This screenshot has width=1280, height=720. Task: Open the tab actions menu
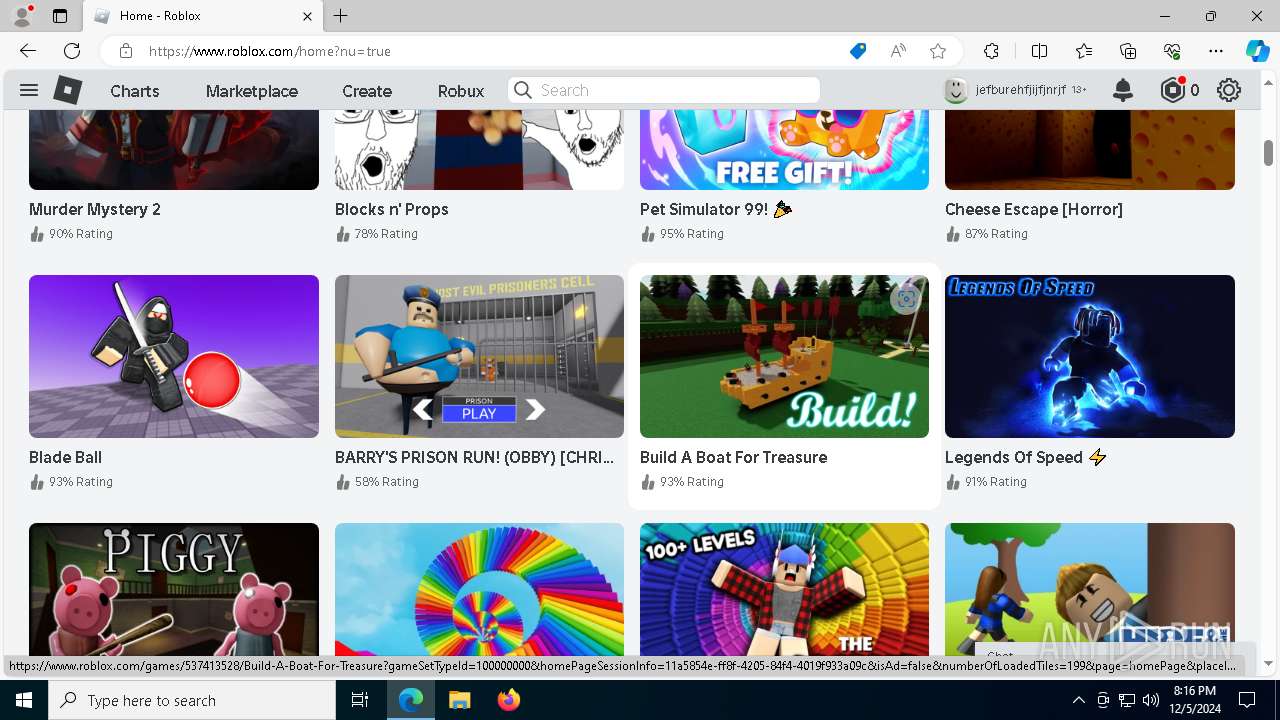(60, 16)
